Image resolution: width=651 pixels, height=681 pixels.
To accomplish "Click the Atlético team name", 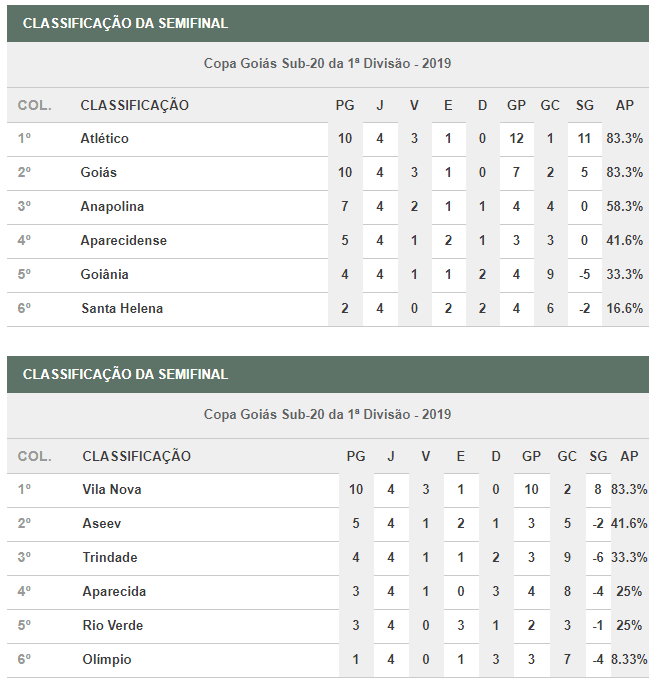I will click(x=104, y=139).
